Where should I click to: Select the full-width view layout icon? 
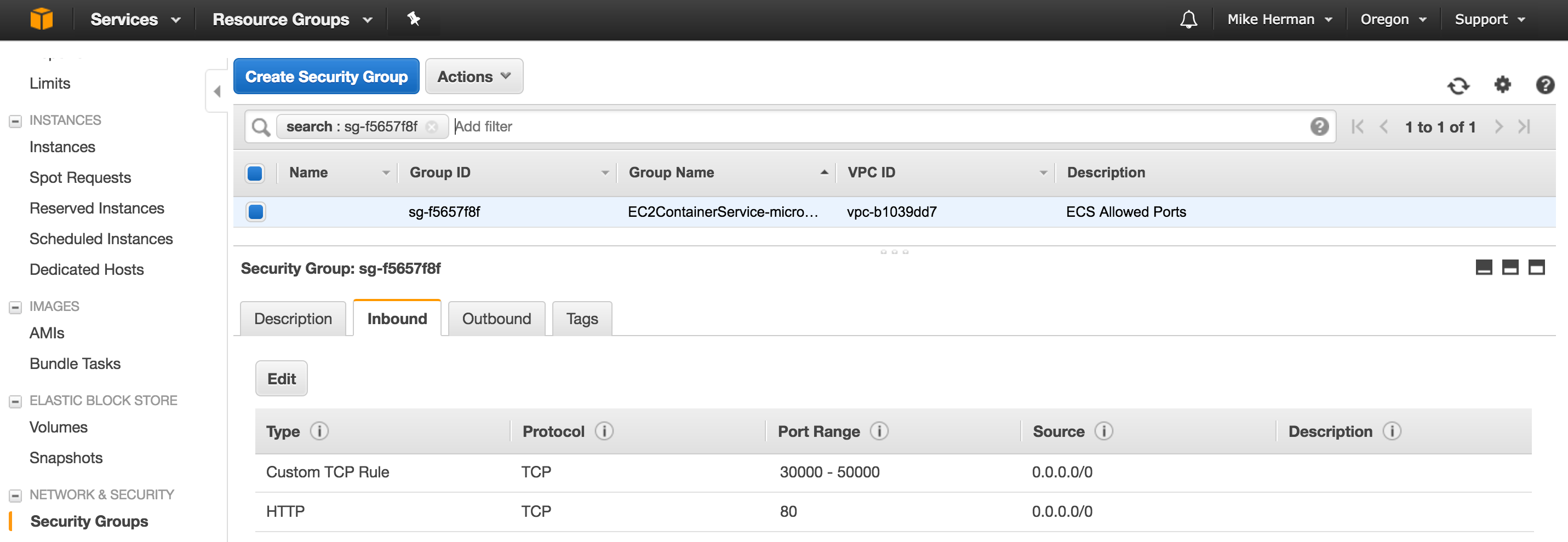tap(1537, 268)
